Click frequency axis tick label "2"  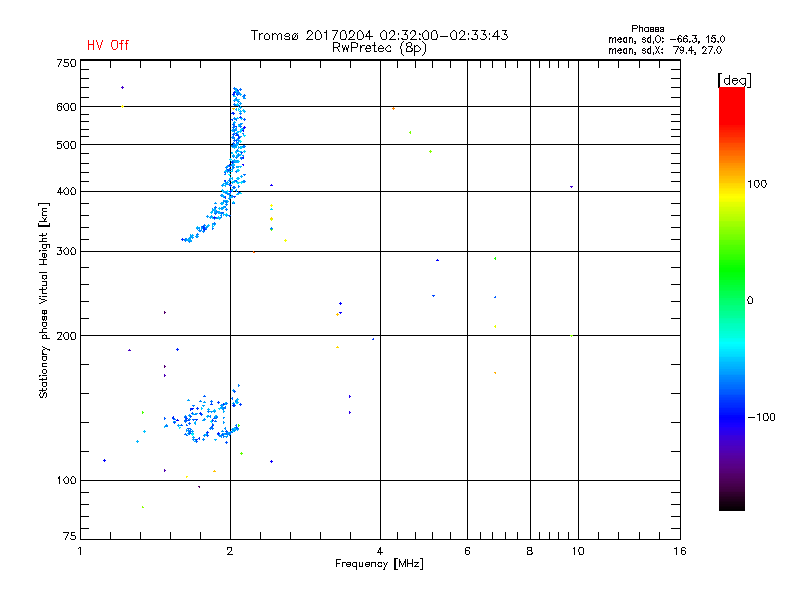pos(230,551)
